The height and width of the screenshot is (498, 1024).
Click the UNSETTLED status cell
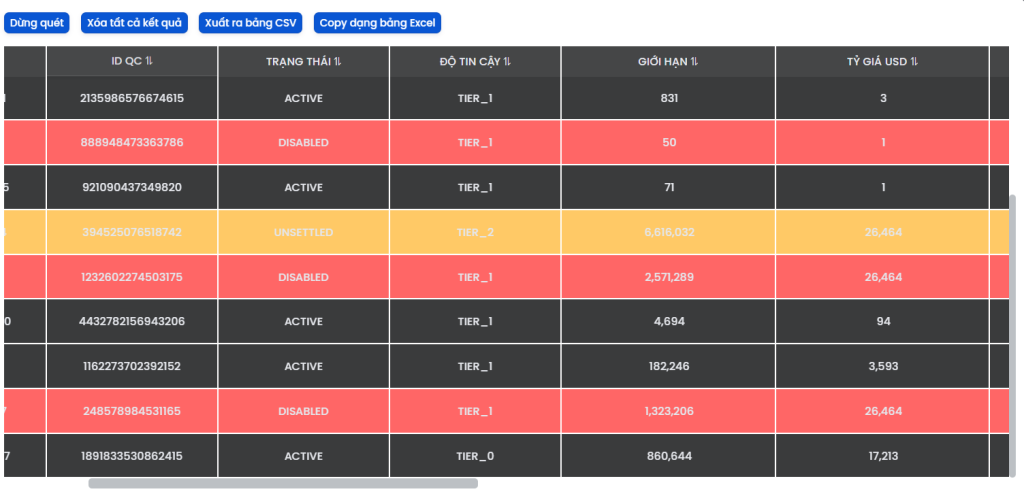[304, 232]
